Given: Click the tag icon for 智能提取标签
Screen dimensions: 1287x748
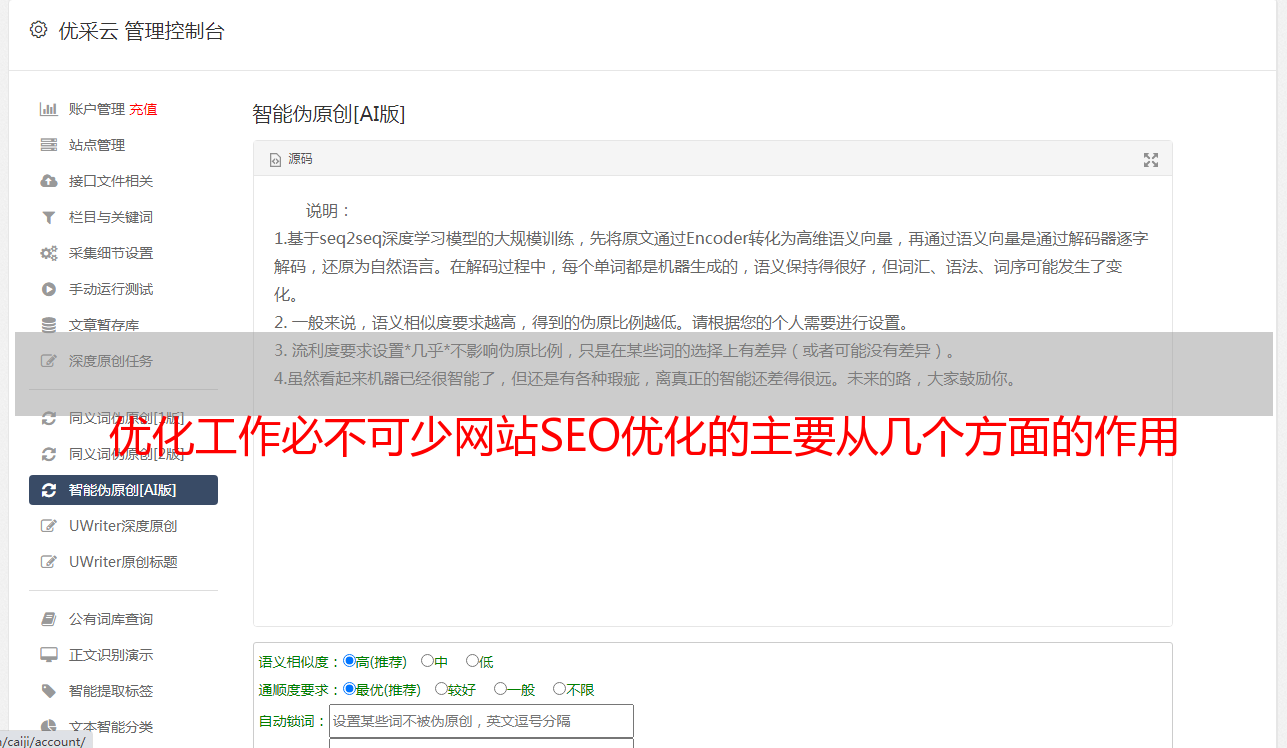Looking at the screenshot, I should [x=48, y=691].
